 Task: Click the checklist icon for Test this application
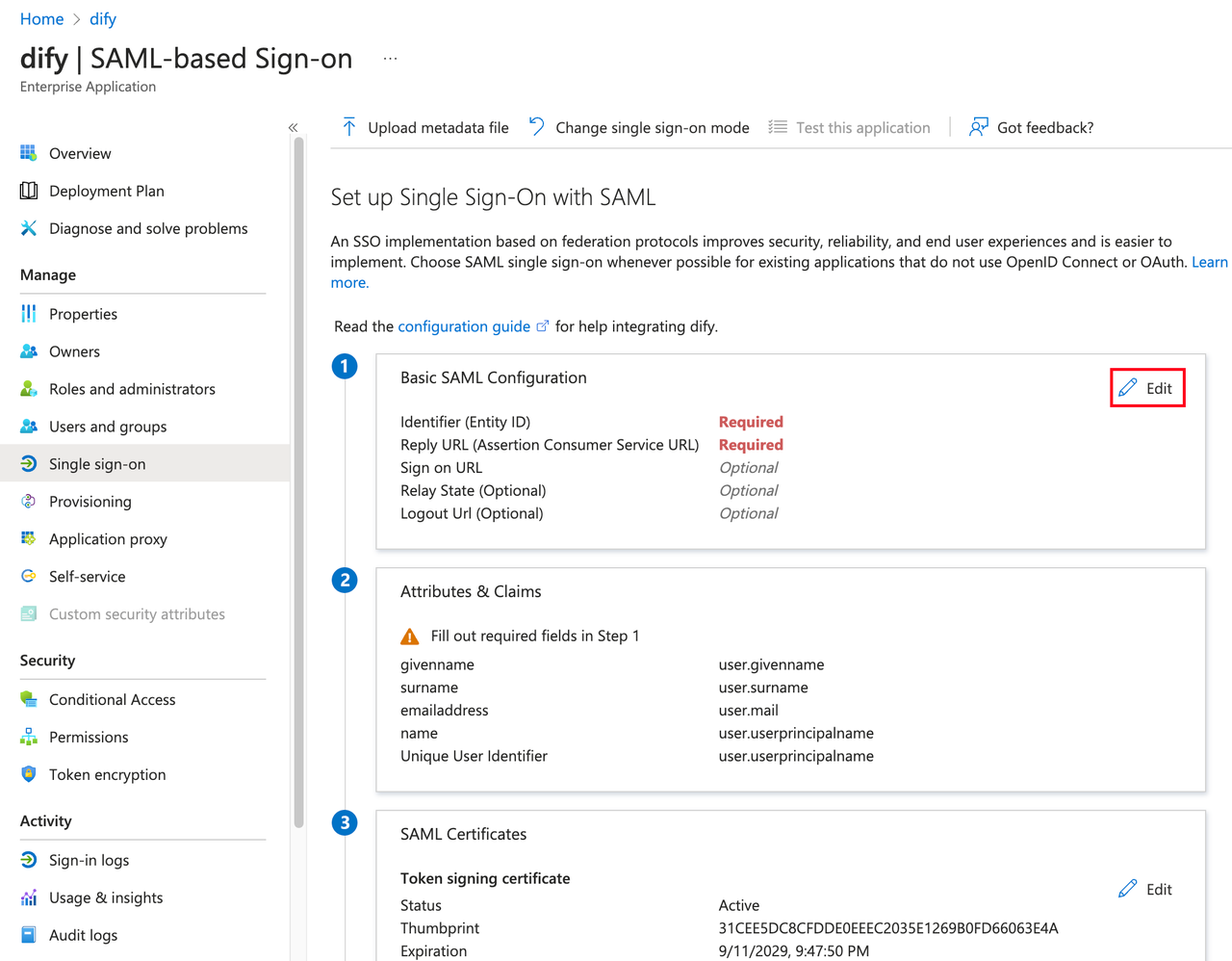[778, 127]
